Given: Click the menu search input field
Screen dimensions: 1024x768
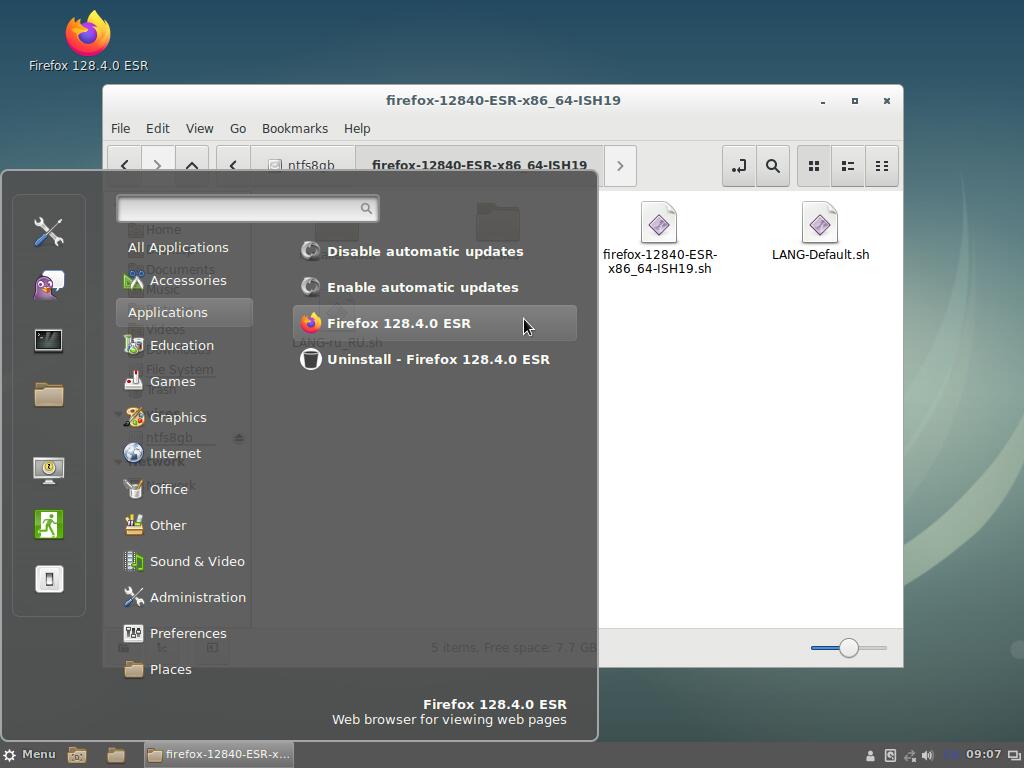Looking at the screenshot, I should coord(248,208).
